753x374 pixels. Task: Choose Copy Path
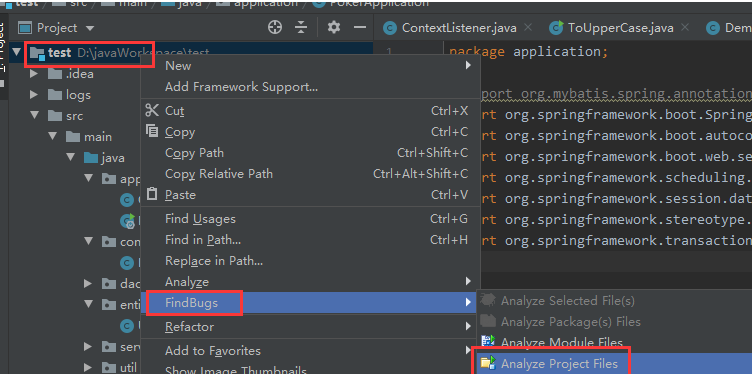(x=310, y=153)
